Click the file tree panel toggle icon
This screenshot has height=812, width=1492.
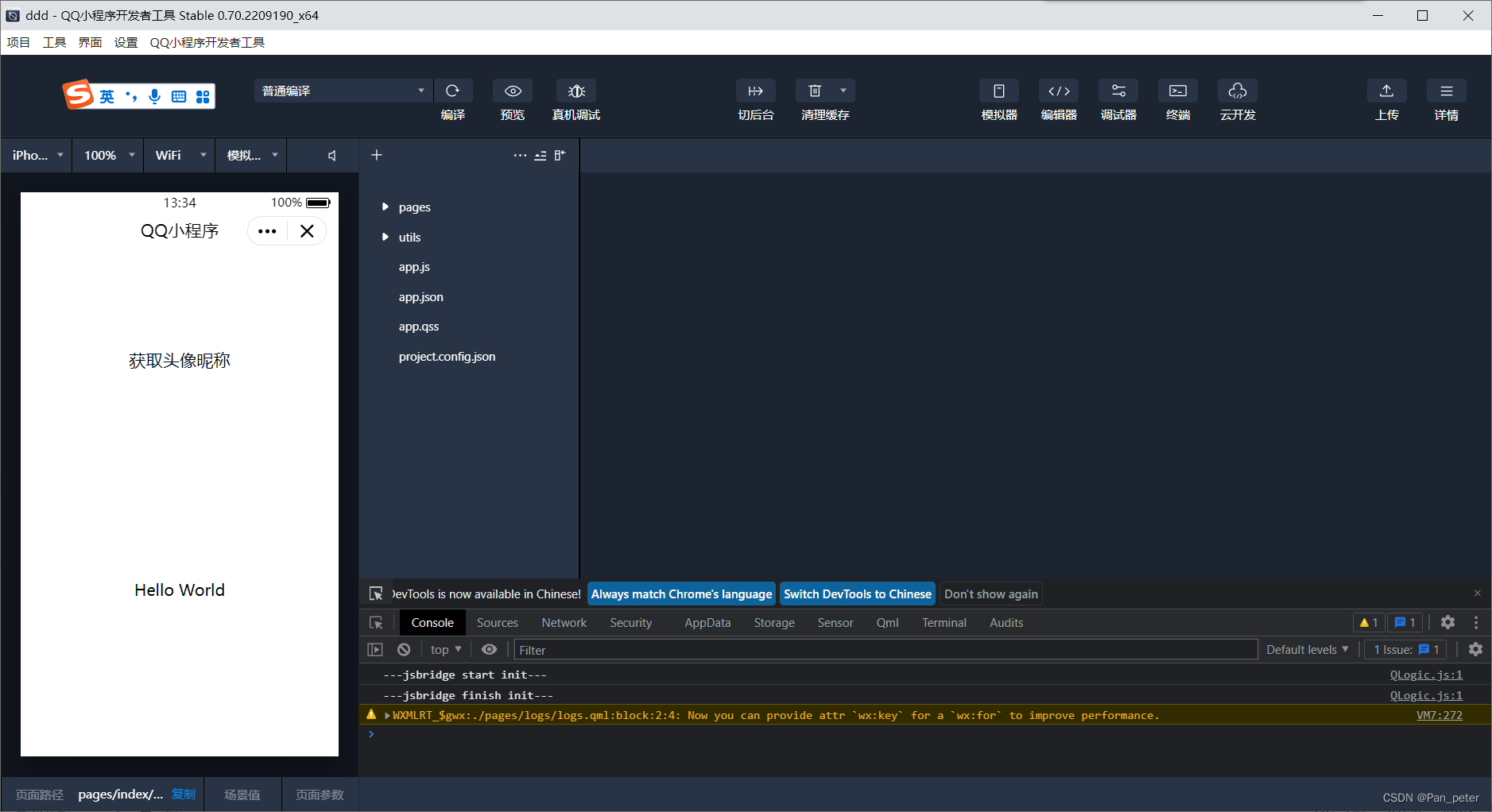[x=560, y=156]
